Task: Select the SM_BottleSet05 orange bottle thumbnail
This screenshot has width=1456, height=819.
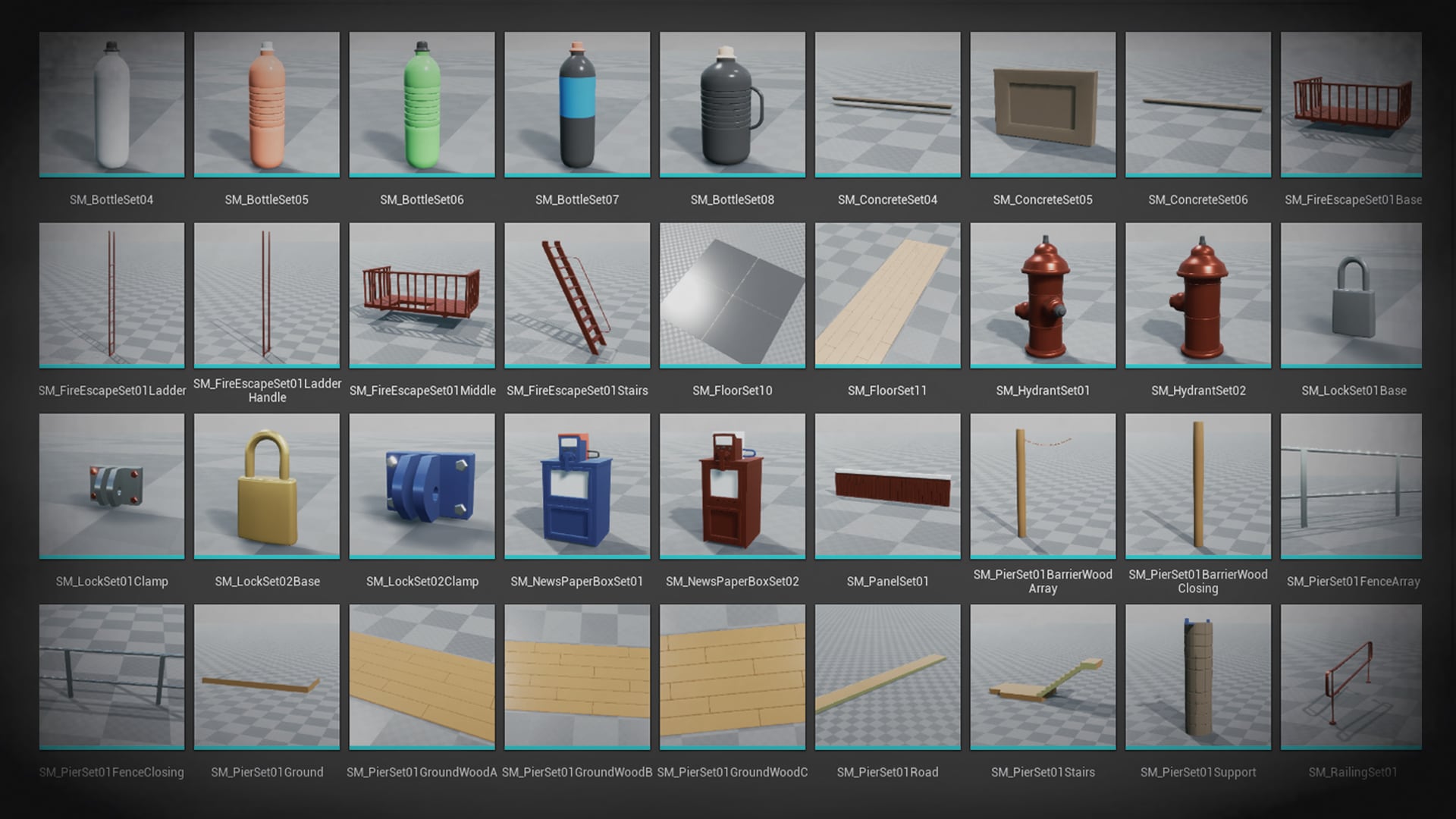Action: [x=267, y=105]
